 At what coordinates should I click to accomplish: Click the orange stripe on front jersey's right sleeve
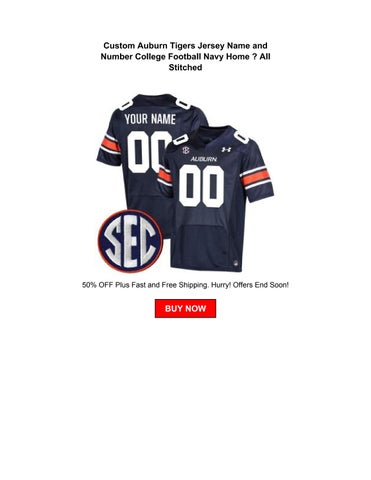pos(255,178)
